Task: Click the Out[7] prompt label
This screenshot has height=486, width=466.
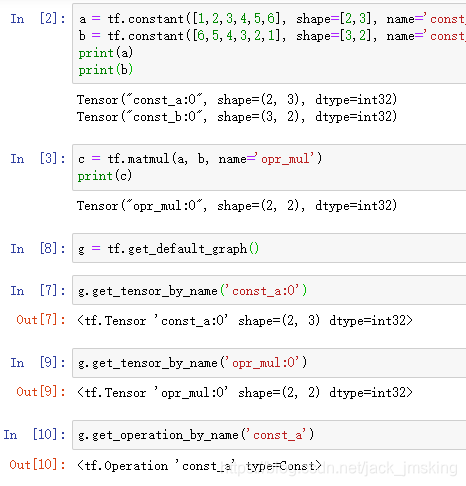Action: point(41,320)
